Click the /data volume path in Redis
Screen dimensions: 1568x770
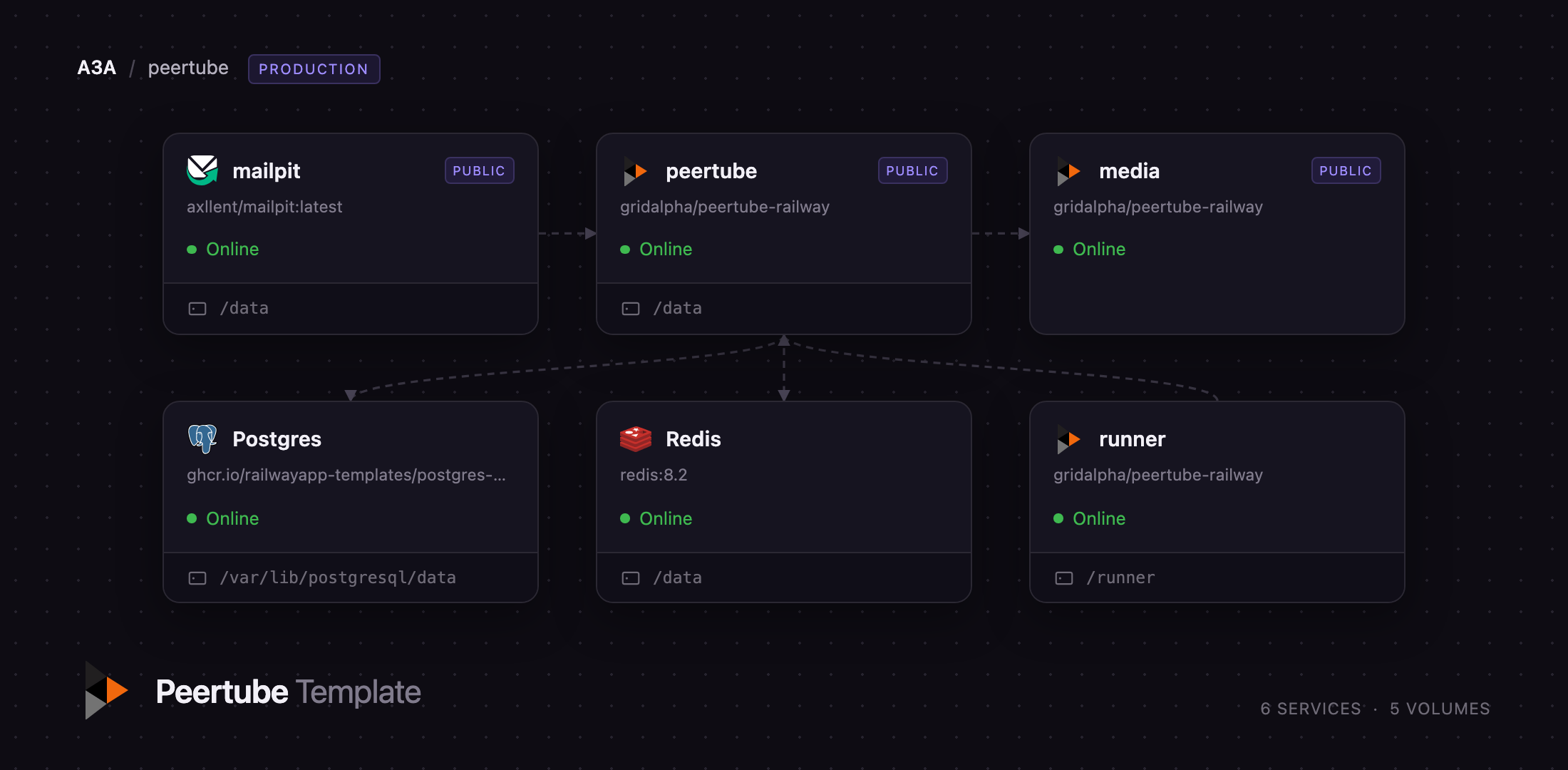pyautogui.click(x=678, y=577)
